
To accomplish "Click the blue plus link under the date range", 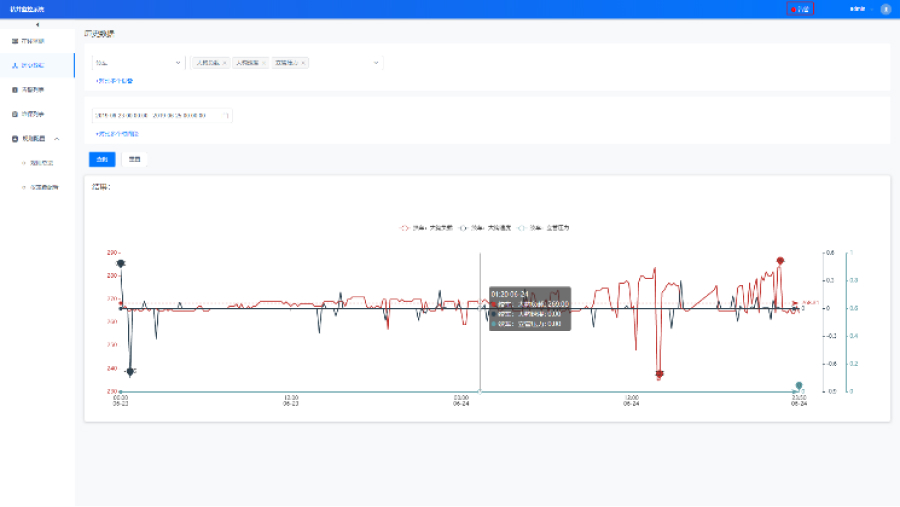I will tap(117, 134).
